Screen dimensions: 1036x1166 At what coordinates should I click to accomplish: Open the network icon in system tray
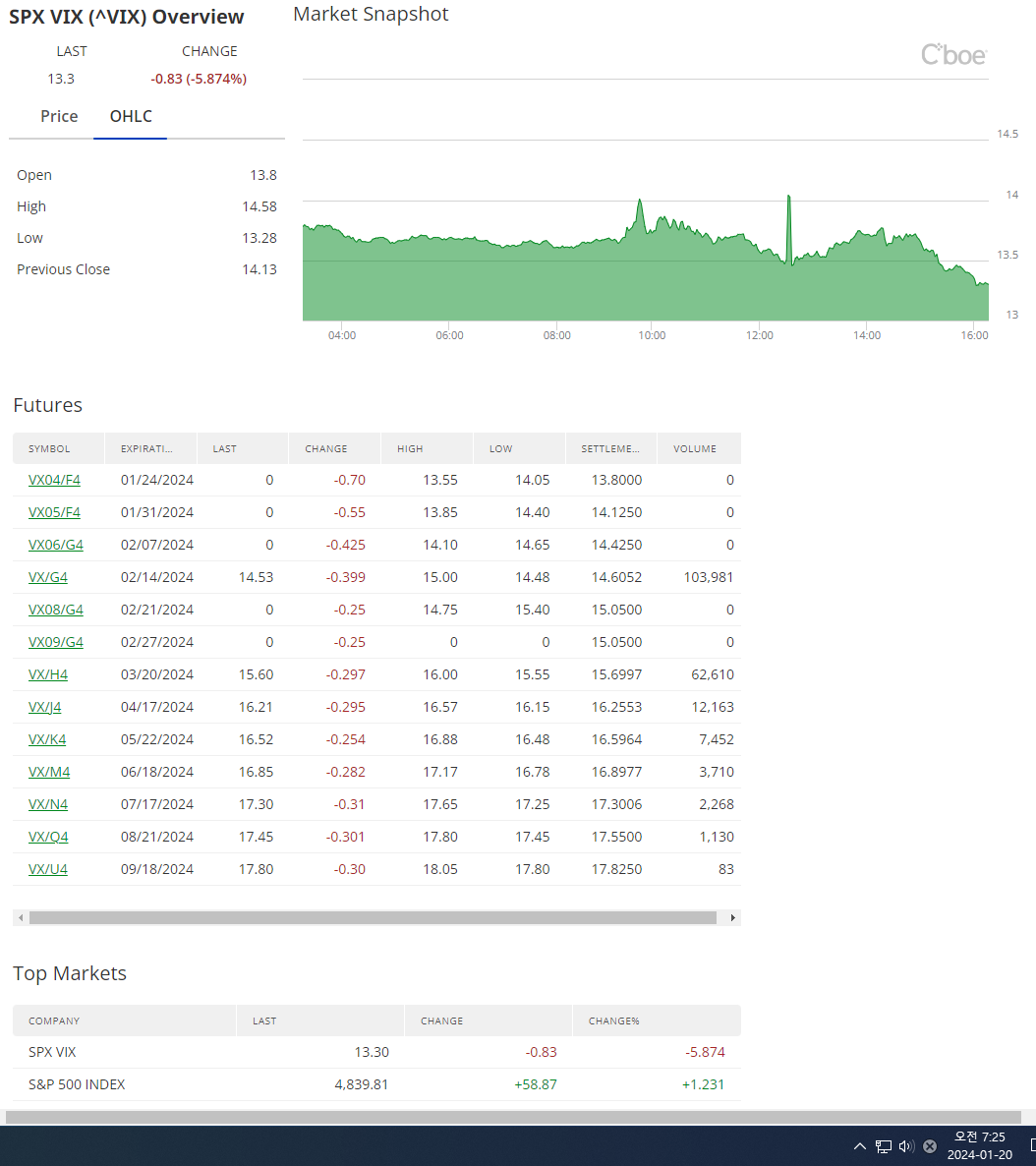(x=884, y=1146)
